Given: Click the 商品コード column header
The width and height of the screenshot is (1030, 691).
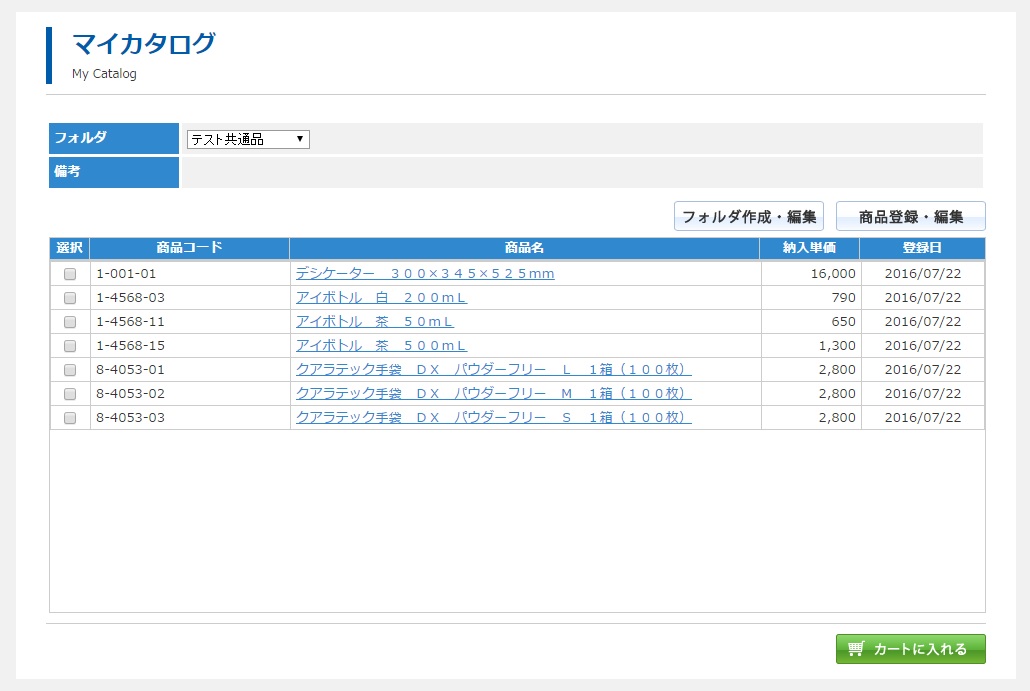Looking at the screenshot, I should pos(189,248).
